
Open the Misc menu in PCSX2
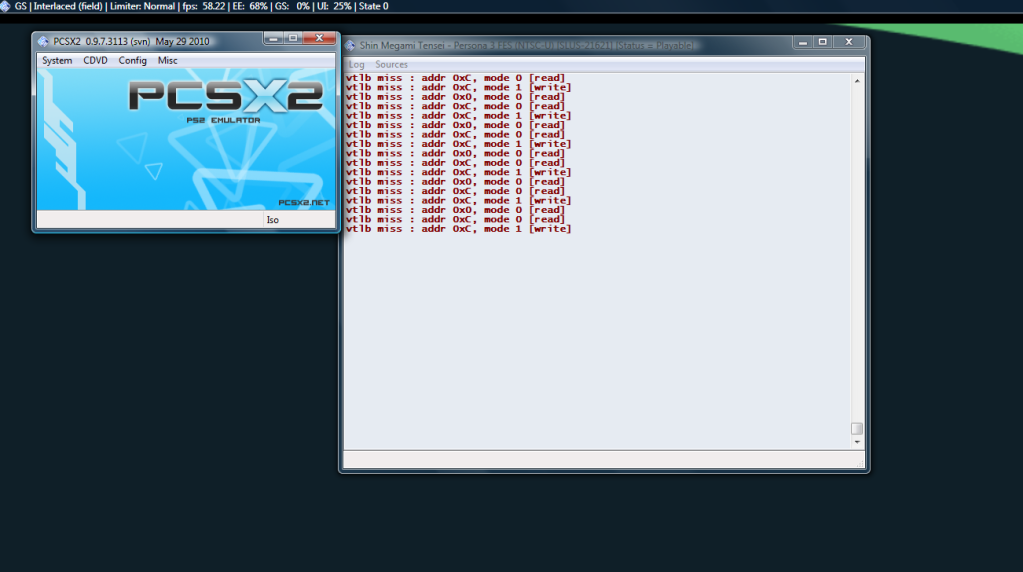click(168, 61)
